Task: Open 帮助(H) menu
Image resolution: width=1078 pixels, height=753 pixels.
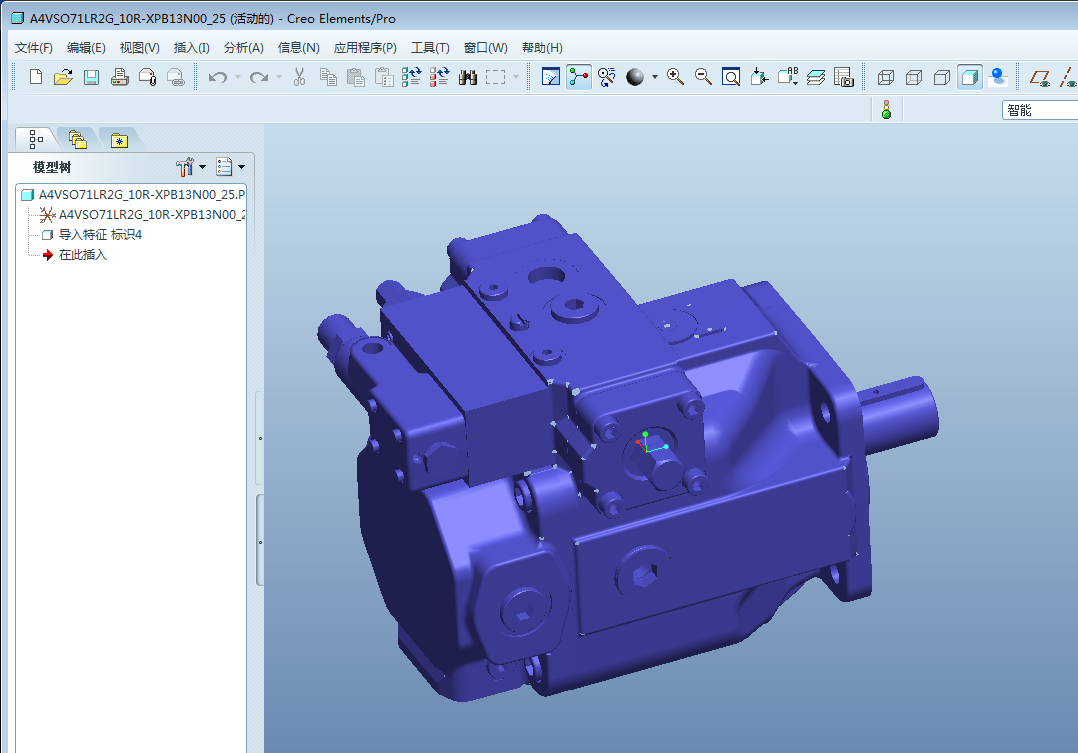Action: [x=542, y=47]
